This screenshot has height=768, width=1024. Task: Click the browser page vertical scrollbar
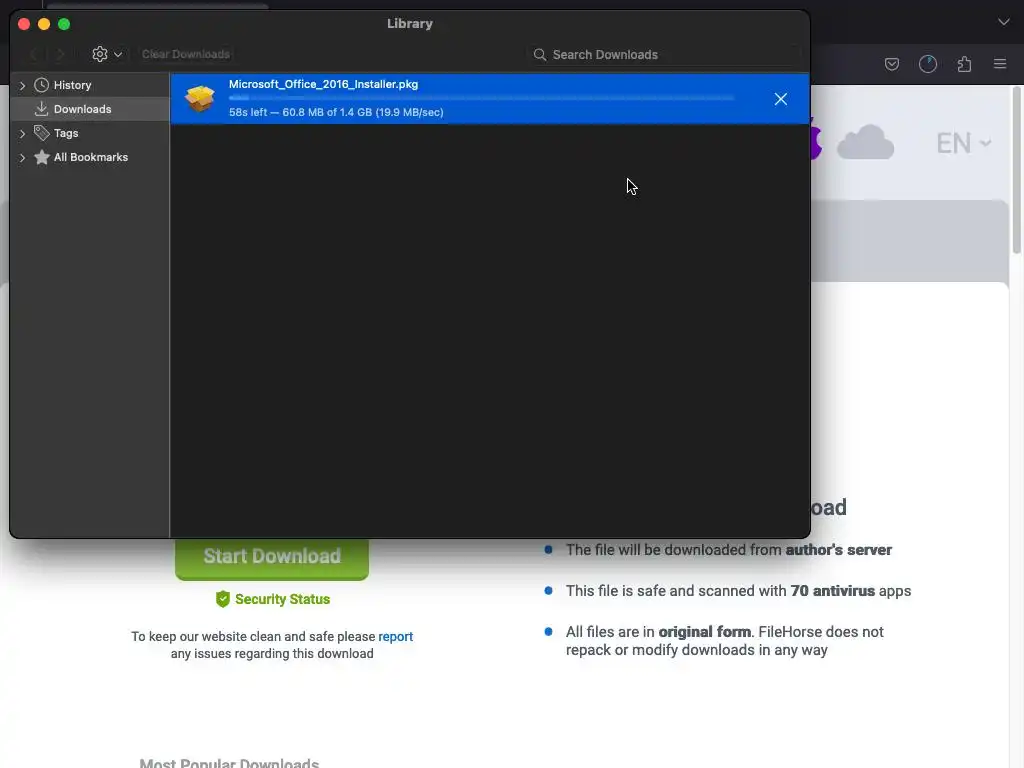point(1016,170)
